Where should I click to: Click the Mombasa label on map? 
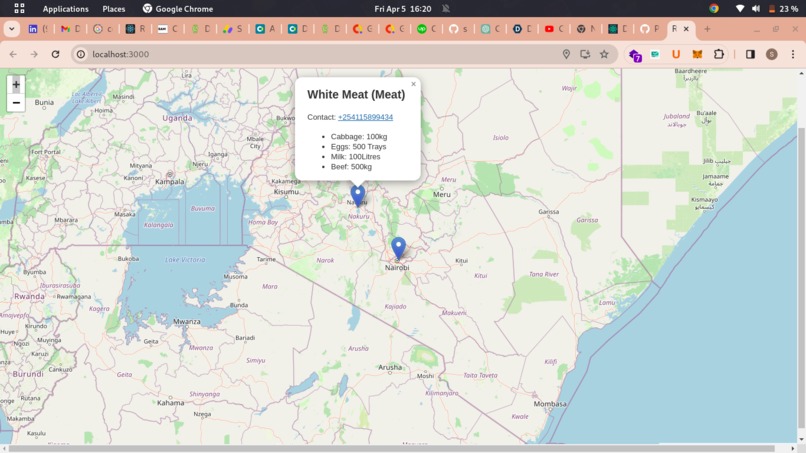tap(549, 404)
